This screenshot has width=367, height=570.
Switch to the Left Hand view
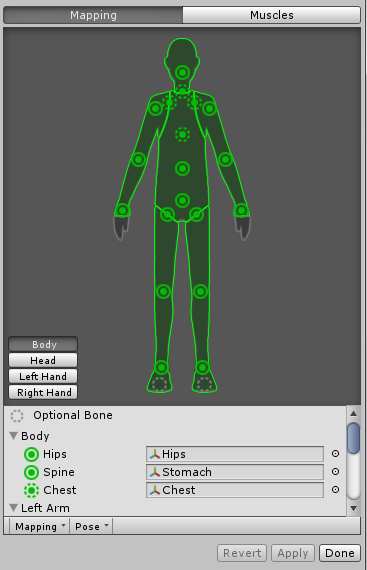click(x=43, y=376)
